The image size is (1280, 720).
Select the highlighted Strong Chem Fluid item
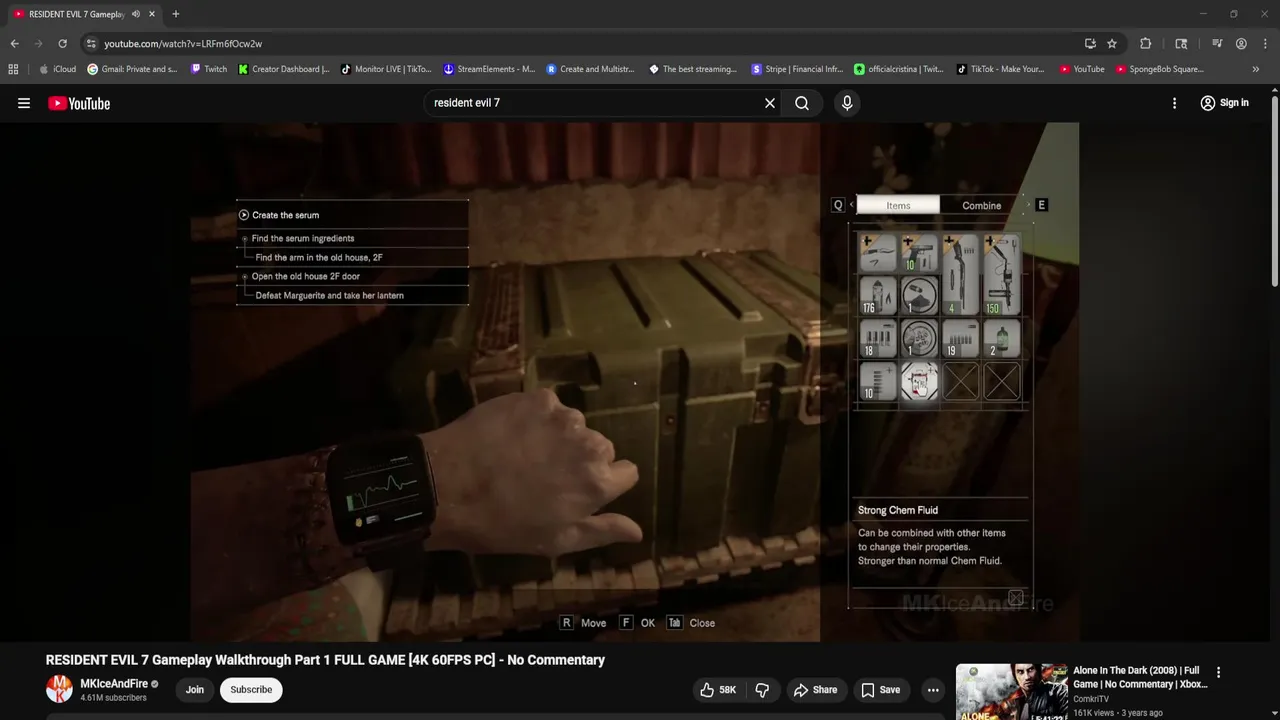[919, 381]
